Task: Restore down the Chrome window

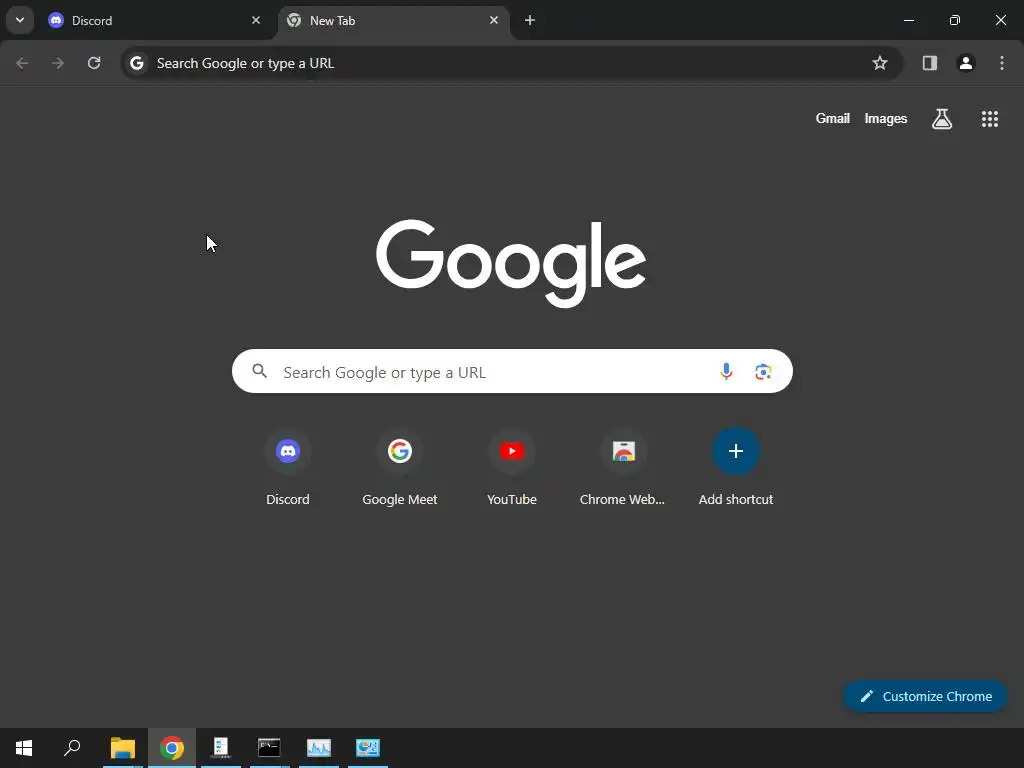Action: click(955, 20)
